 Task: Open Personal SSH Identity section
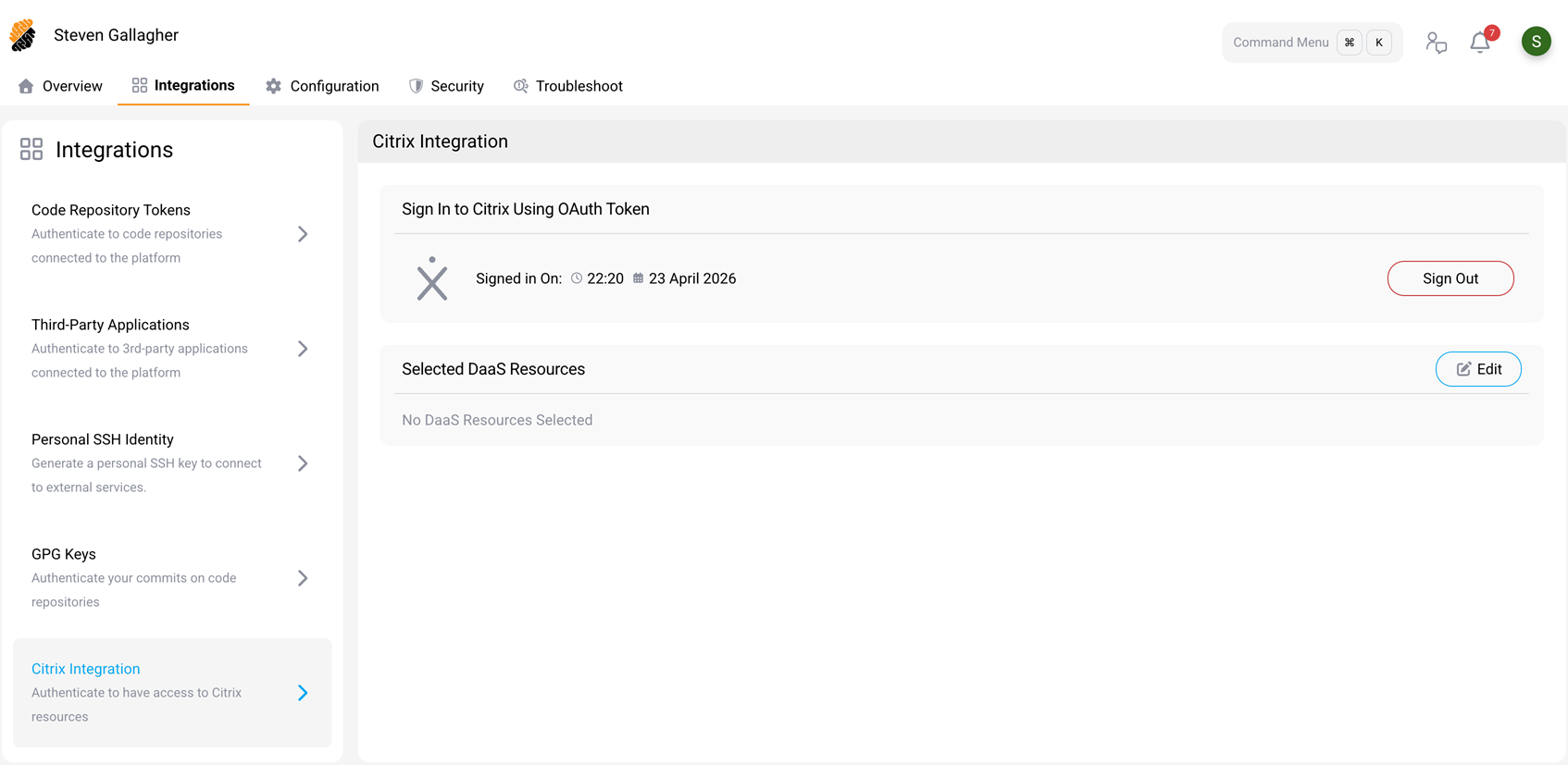click(x=172, y=463)
